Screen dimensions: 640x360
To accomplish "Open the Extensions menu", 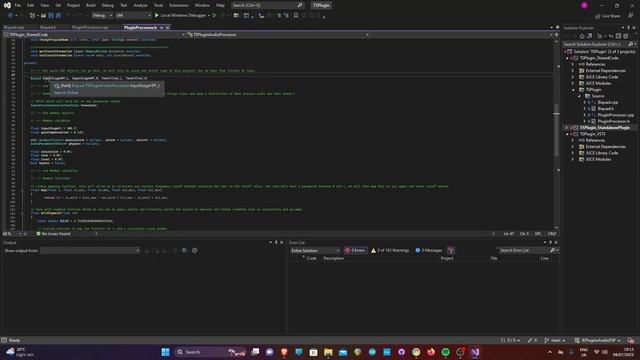I will [179, 5].
